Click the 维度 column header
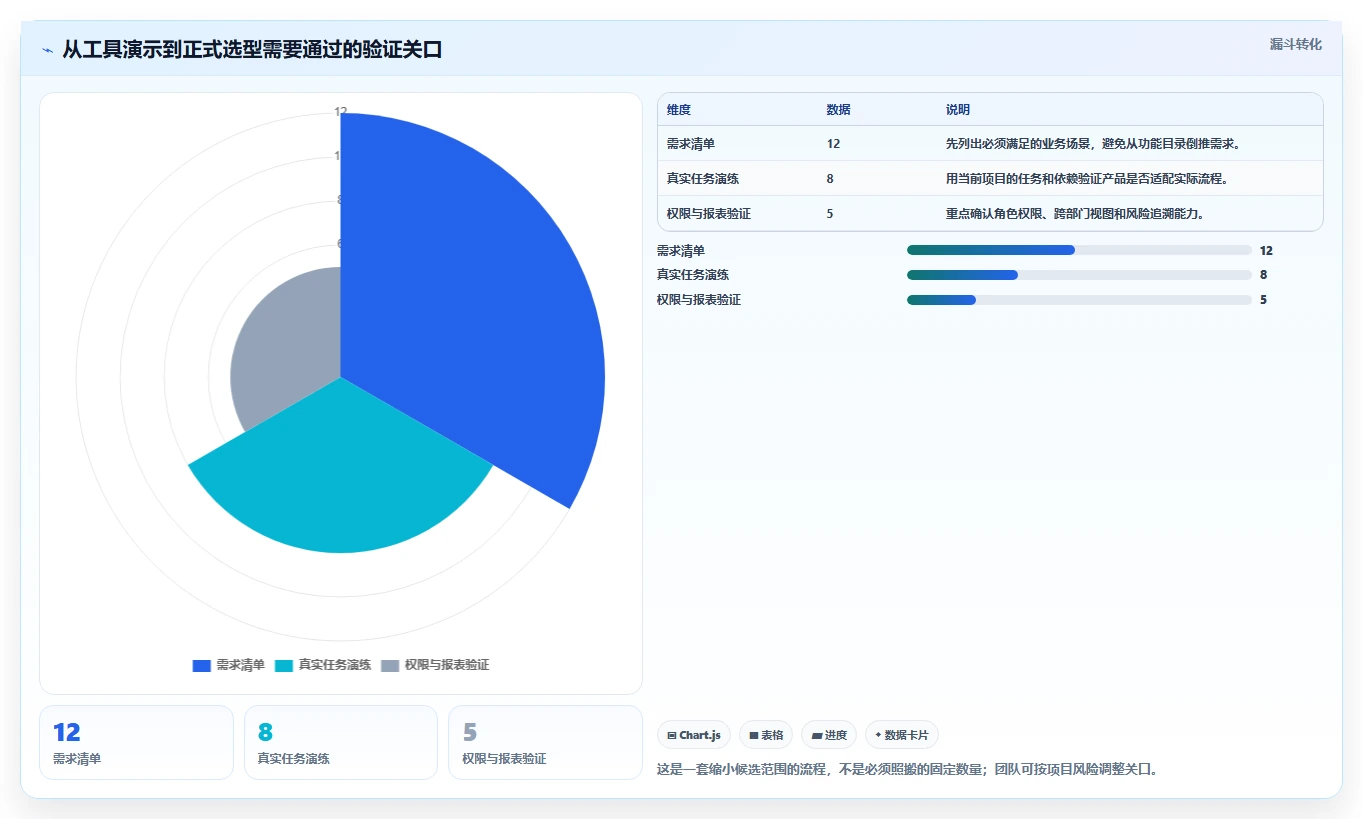The width and height of the screenshot is (1363, 819). coord(679,110)
